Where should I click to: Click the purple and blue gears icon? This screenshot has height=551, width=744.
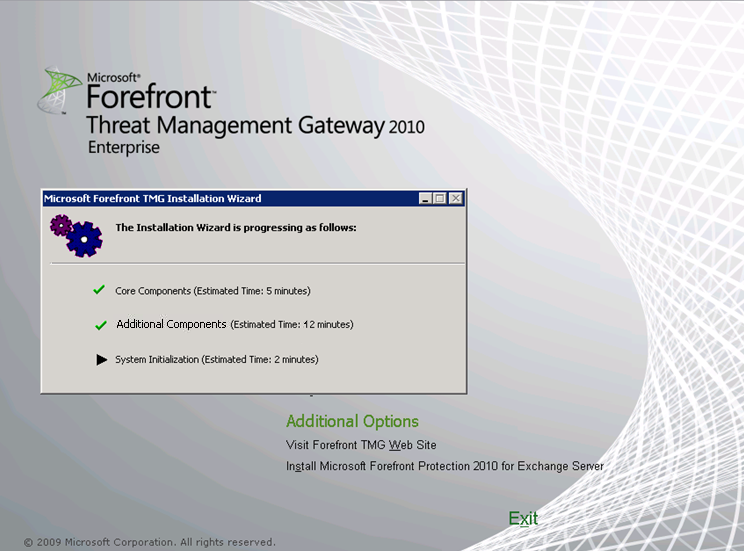(76, 234)
